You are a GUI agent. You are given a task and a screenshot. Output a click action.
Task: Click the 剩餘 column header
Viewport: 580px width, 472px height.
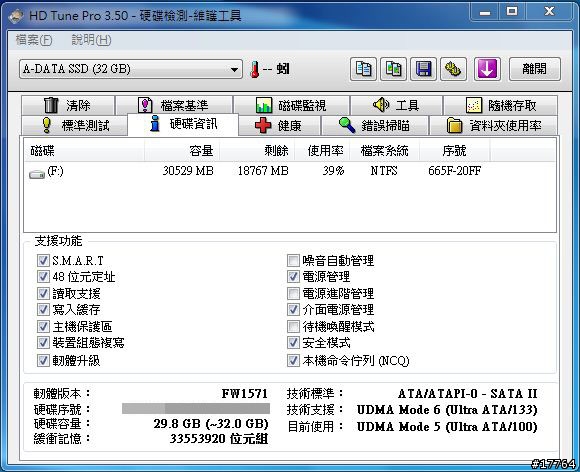pyautogui.click(x=257, y=151)
